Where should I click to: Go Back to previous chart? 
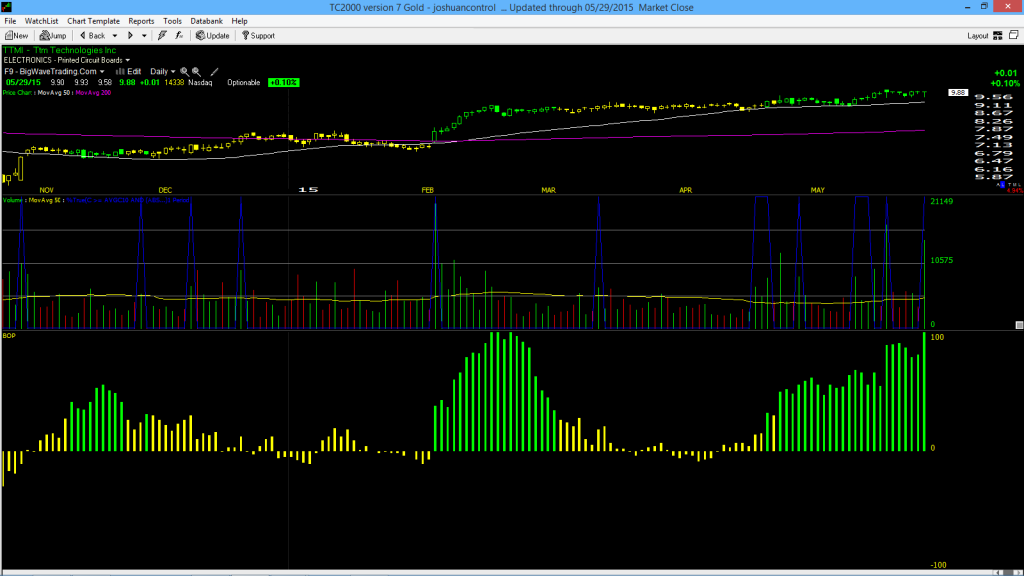tap(92, 35)
